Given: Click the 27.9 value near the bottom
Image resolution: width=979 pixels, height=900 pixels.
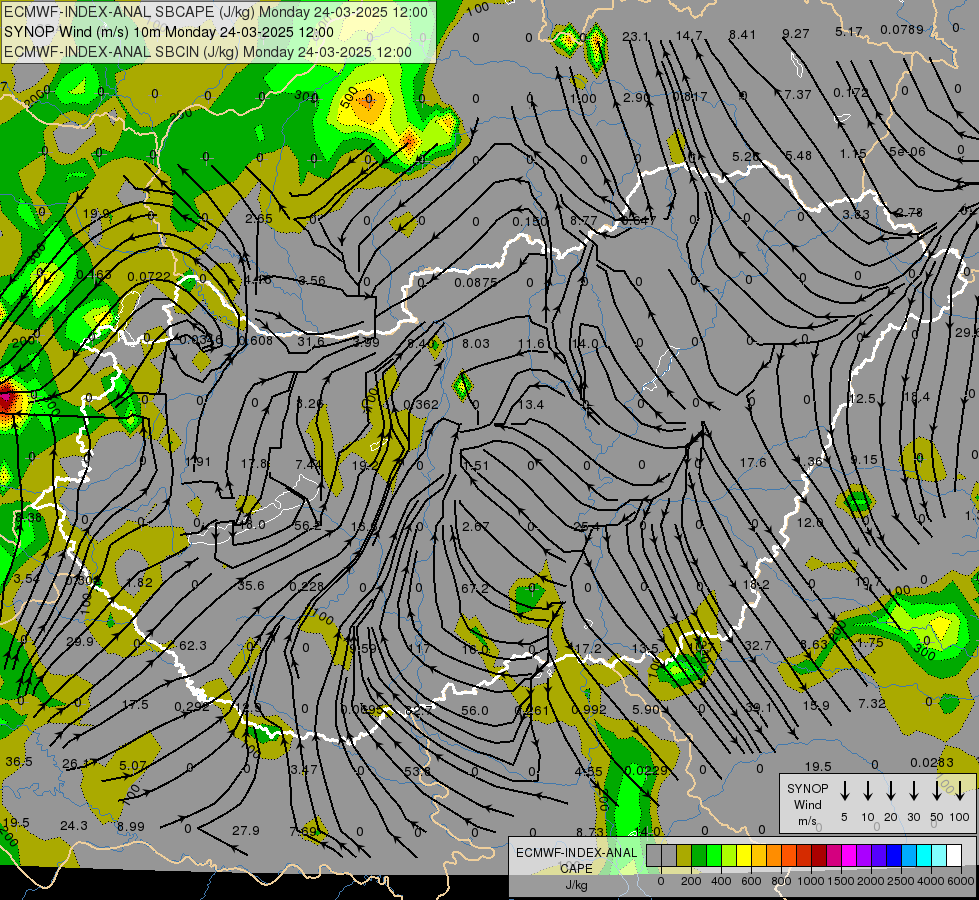Looking at the screenshot, I should (245, 831).
